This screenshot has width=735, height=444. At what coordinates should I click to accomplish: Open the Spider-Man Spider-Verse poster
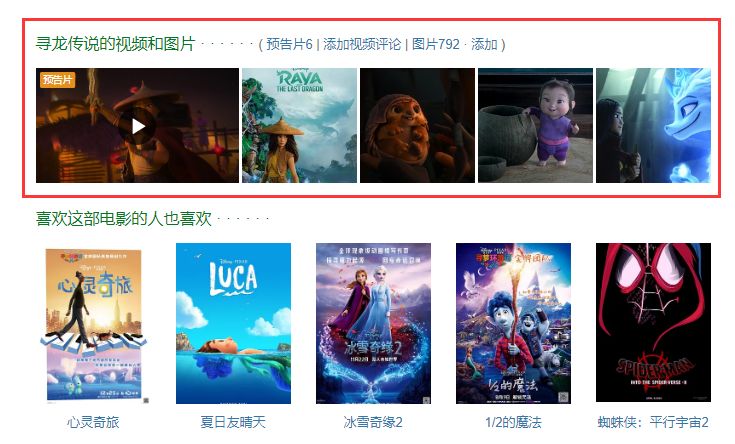[x=653, y=322]
